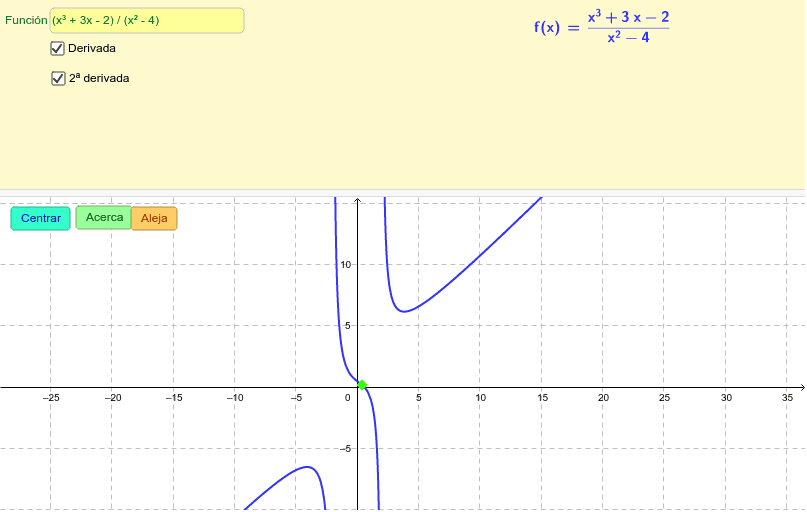Click the x-axis label 35

[x=787, y=398]
